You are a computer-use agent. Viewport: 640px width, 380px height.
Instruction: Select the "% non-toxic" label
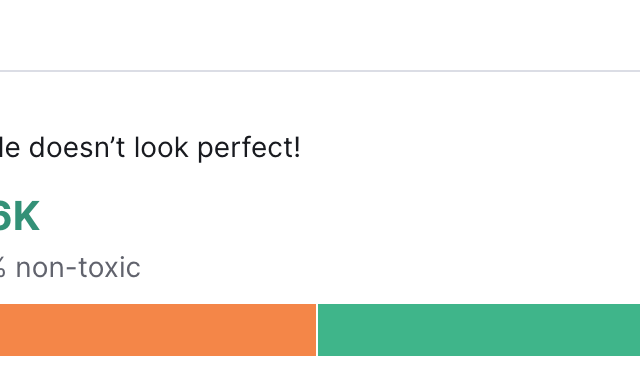point(70,268)
